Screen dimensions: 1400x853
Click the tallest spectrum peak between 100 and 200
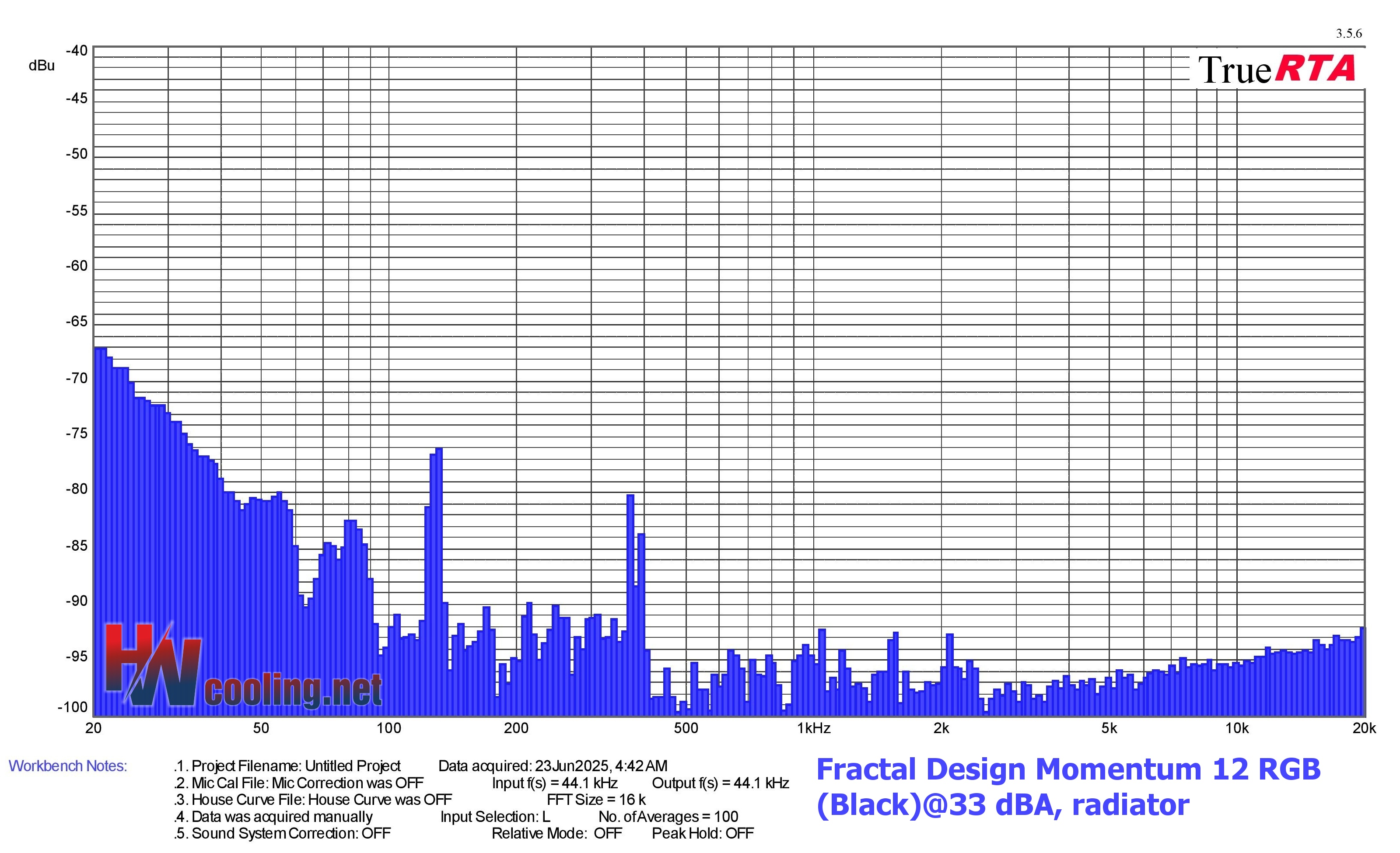439,581
